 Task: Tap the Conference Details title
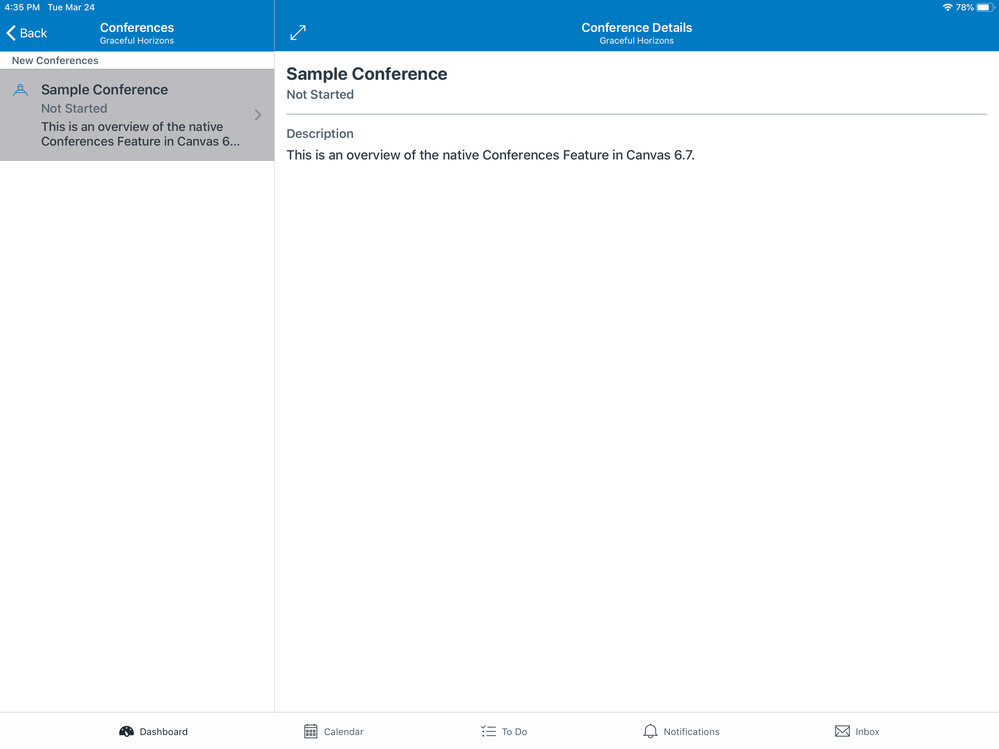pyautogui.click(x=636, y=27)
